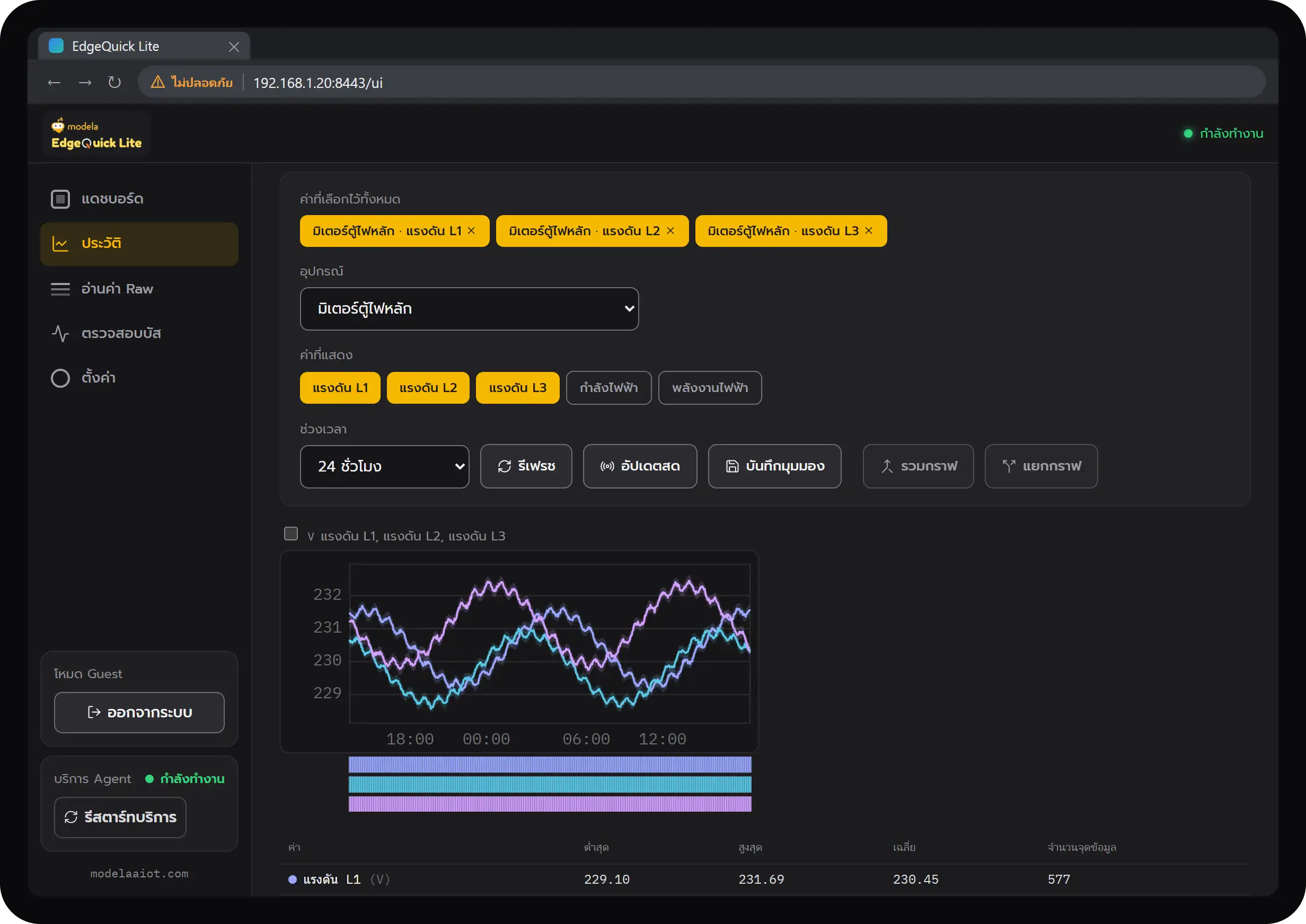Viewport: 1306px width, 924px height.
Task: Toggle the แรงดัน L2 value chip
Action: pyautogui.click(x=428, y=388)
